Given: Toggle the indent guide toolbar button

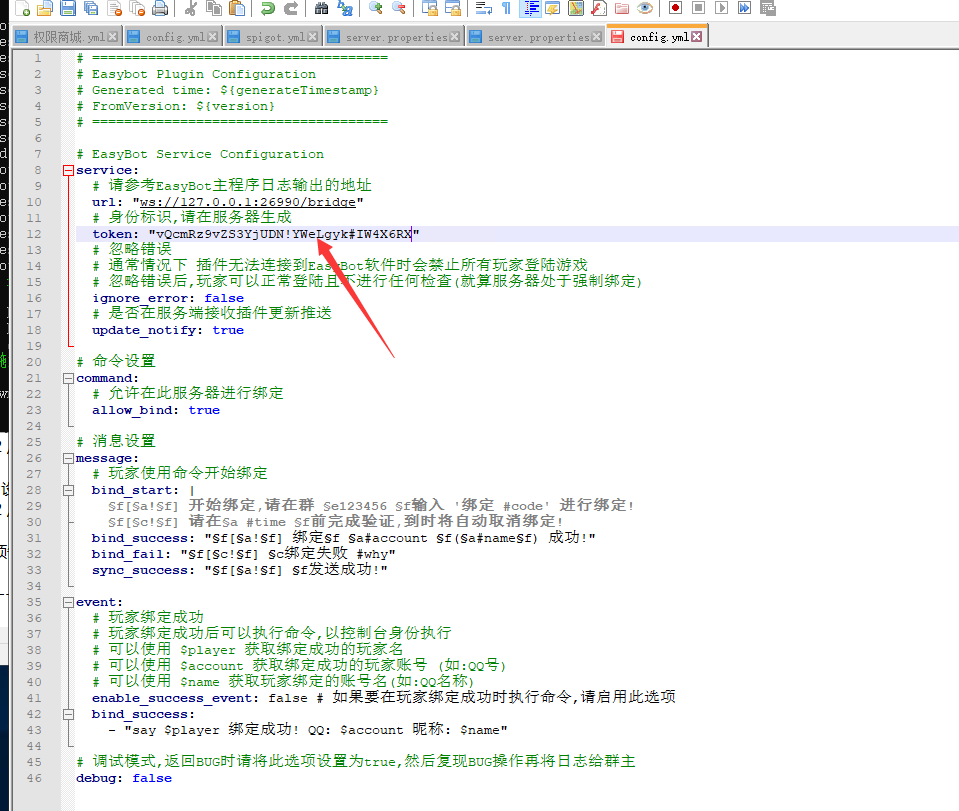Looking at the screenshot, I should click(530, 9).
